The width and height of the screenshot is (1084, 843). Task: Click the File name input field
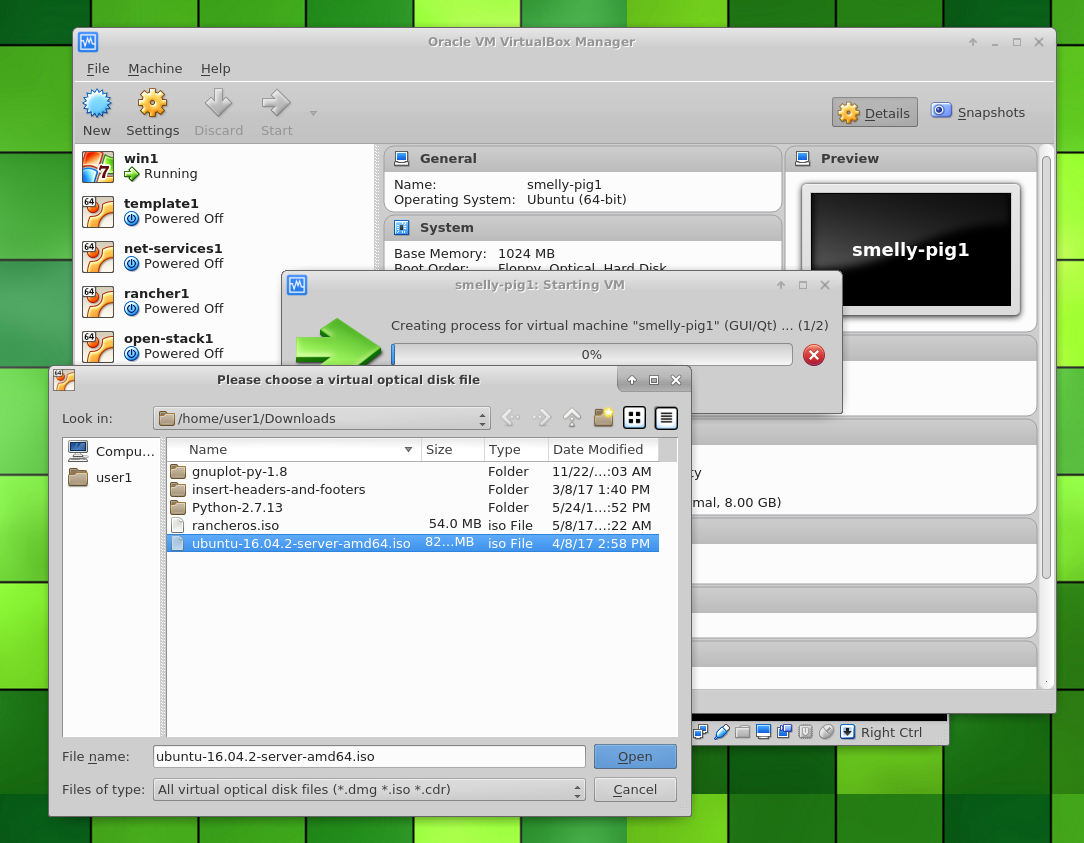point(369,757)
